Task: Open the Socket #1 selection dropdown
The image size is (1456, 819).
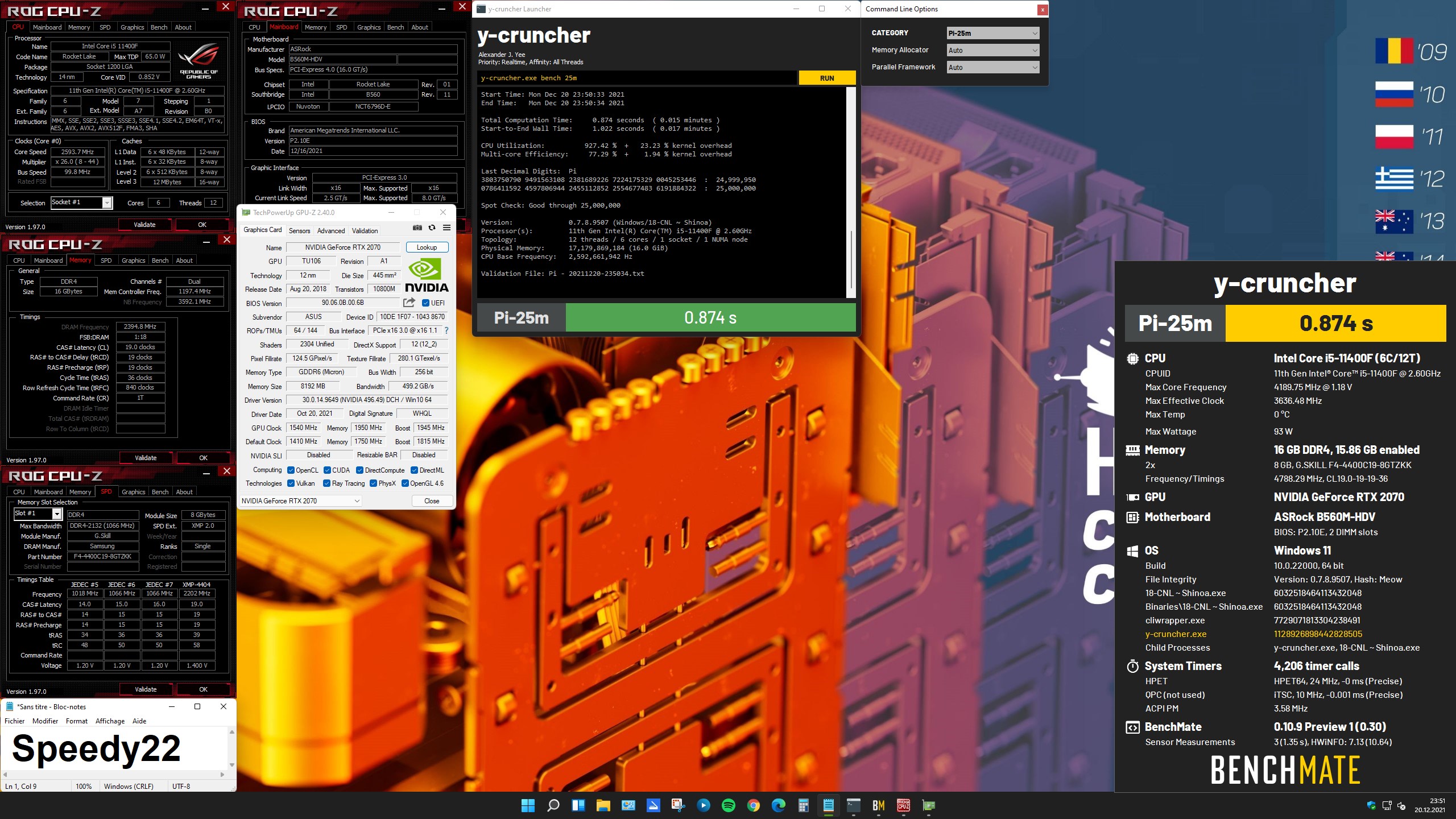Action: (81, 202)
